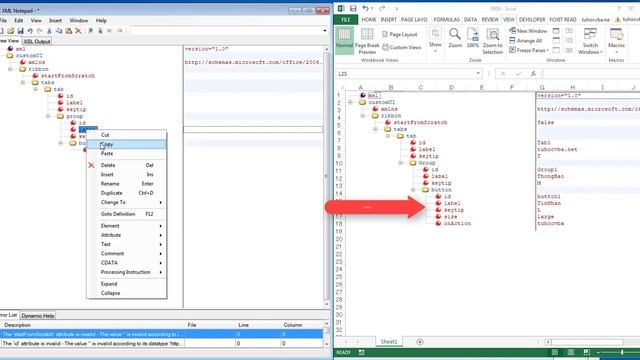Collapse the ribbon node in XML Notepad tree
This screenshot has height=360, width=640.
[x=10, y=69]
